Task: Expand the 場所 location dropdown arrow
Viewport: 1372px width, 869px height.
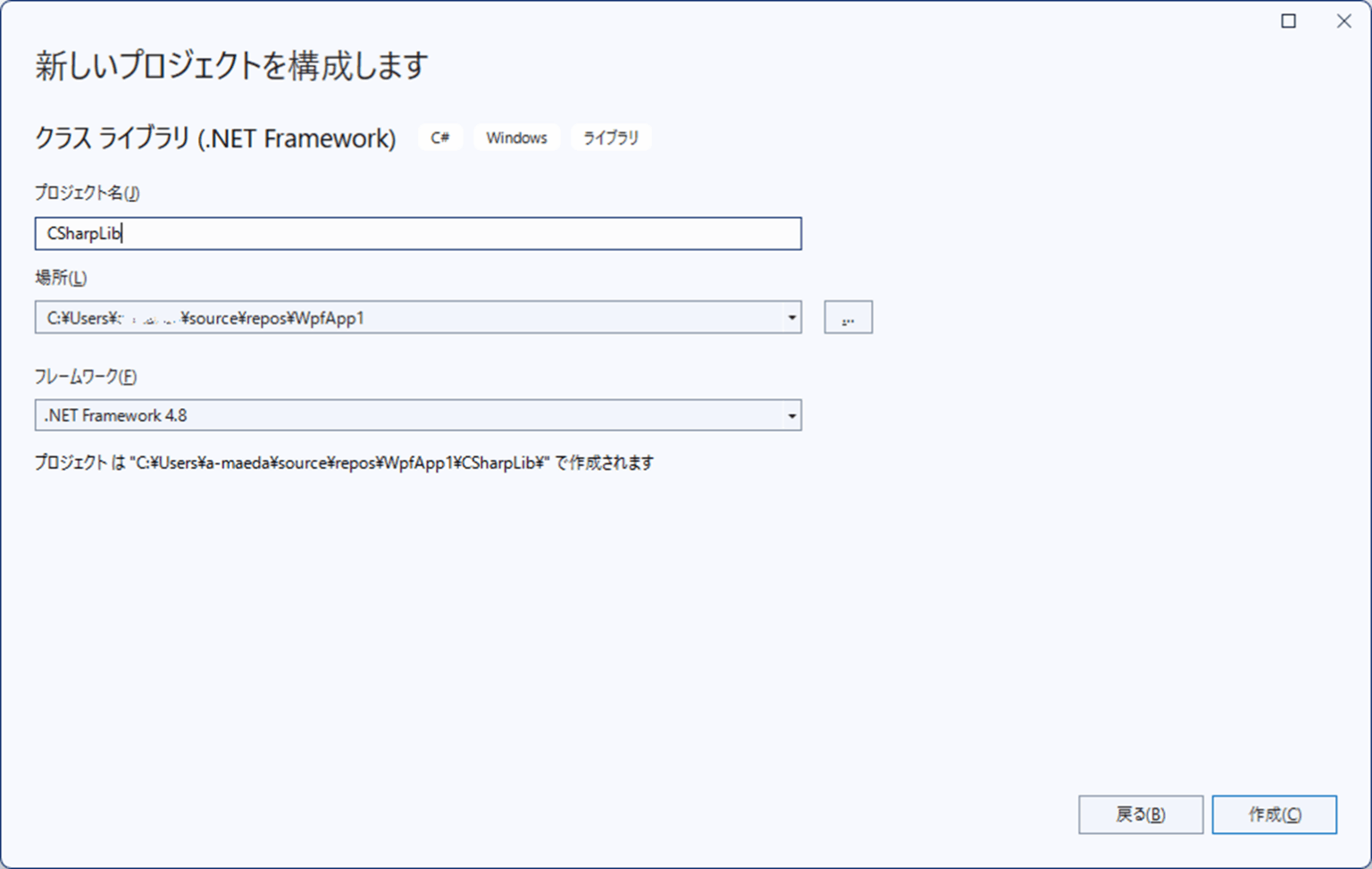Action: pyautogui.click(x=790, y=317)
